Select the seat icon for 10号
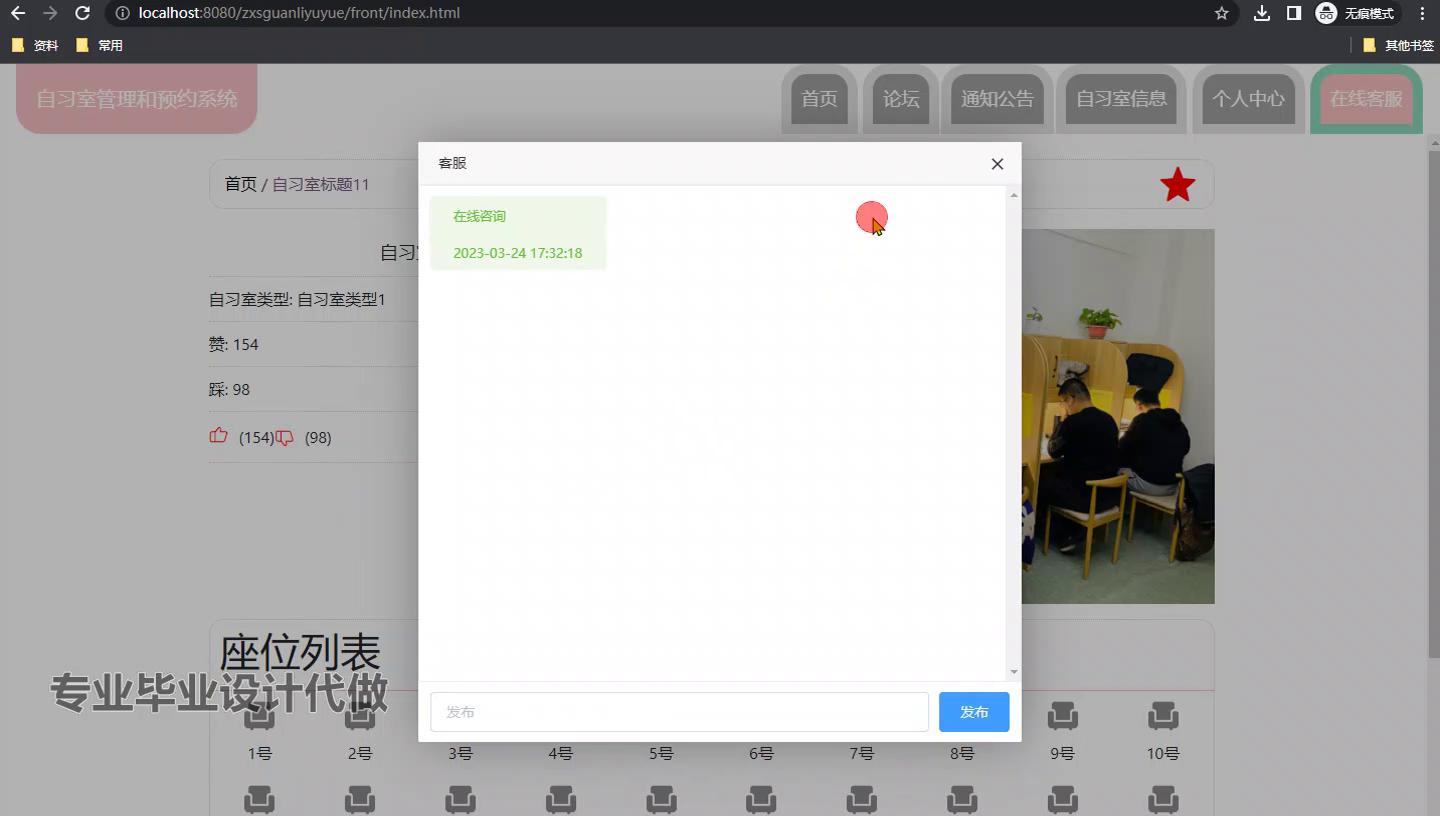The image size is (1440, 816). point(1163,716)
